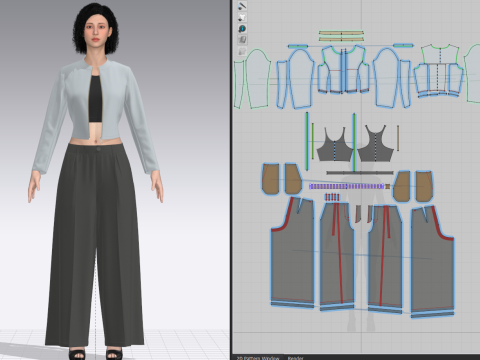Select the upper tan collar strip pattern

tap(341, 33)
